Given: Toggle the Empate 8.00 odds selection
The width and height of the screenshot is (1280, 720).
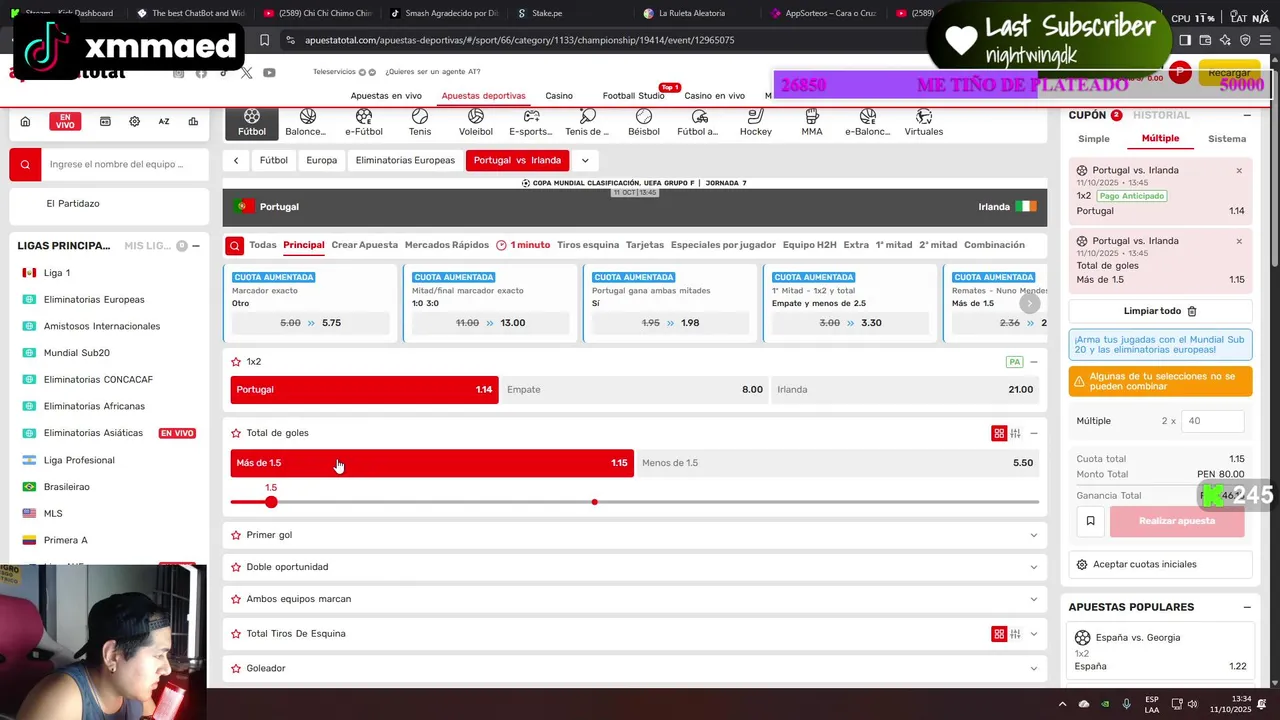Looking at the screenshot, I should [x=635, y=390].
